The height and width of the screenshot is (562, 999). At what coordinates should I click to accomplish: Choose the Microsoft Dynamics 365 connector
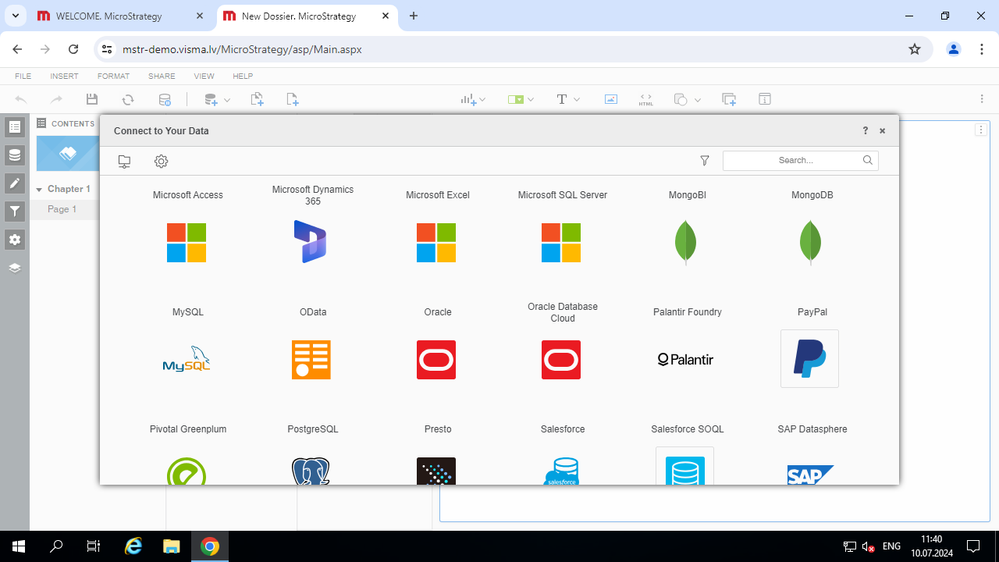pyautogui.click(x=310, y=241)
